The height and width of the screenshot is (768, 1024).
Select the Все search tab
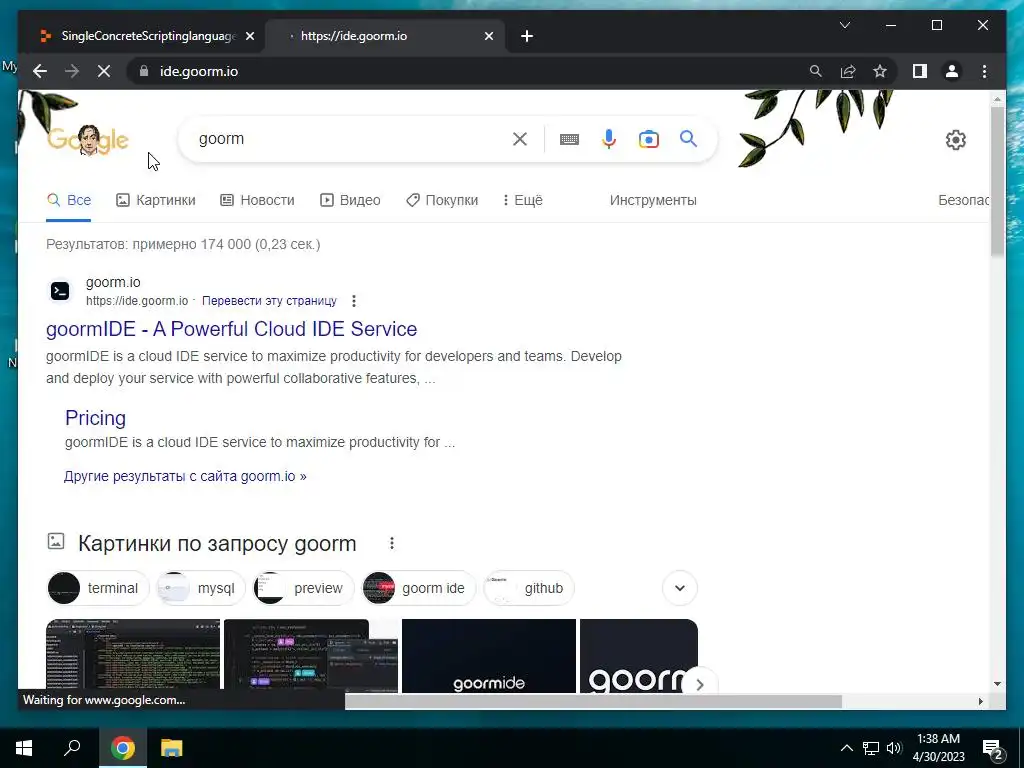click(x=69, y=200)
